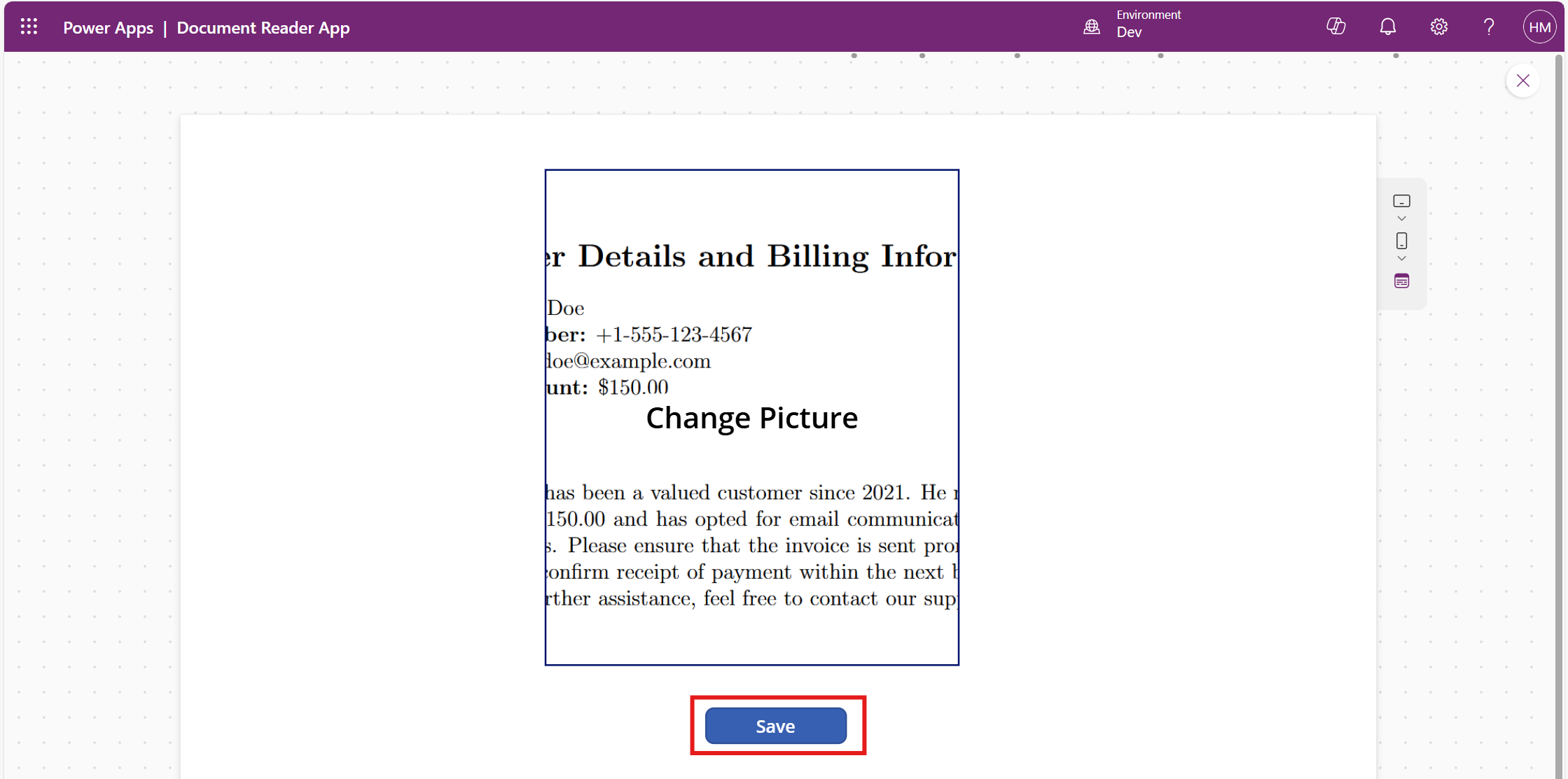Open the HM account avatar

1539,27
